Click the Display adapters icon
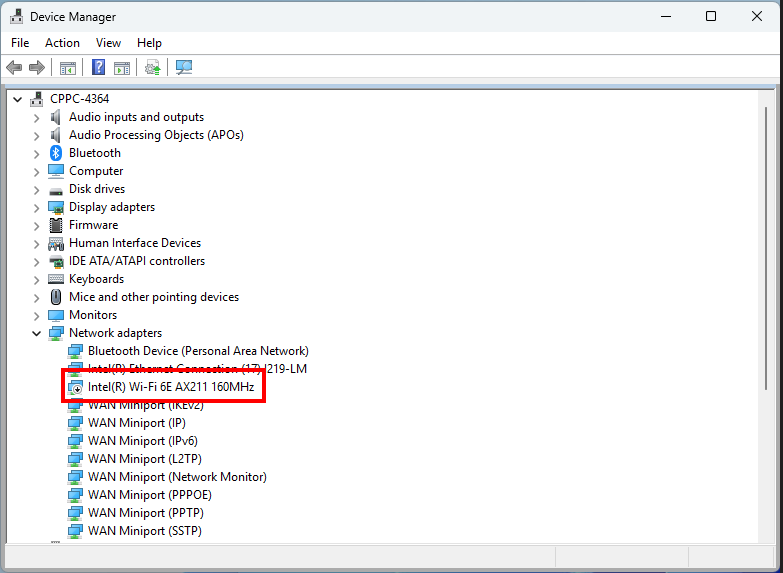The image size is (783, 573). pos(56,207)
